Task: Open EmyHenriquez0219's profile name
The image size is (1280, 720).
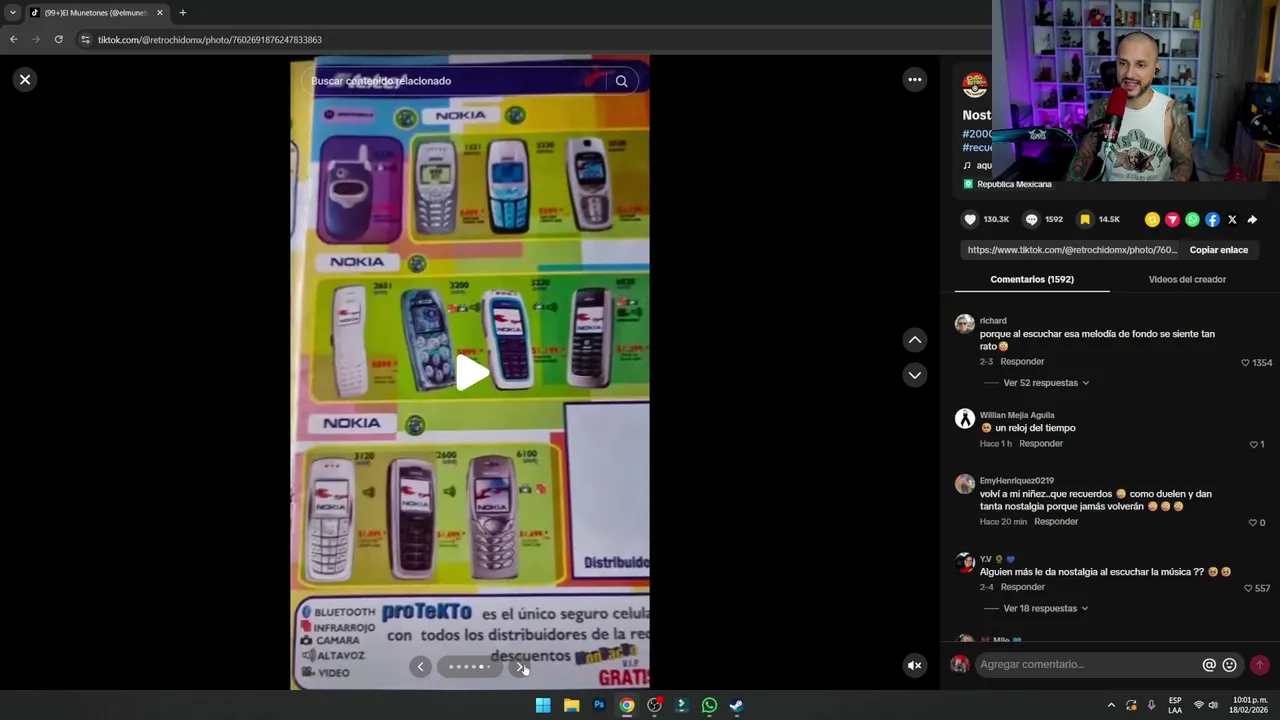Action: (1017, 481)
